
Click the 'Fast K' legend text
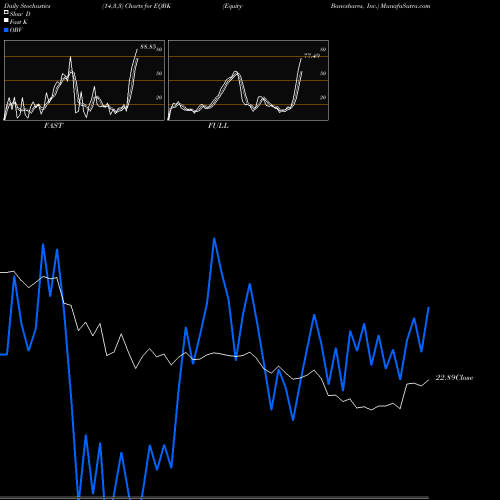tap(19, 22)
